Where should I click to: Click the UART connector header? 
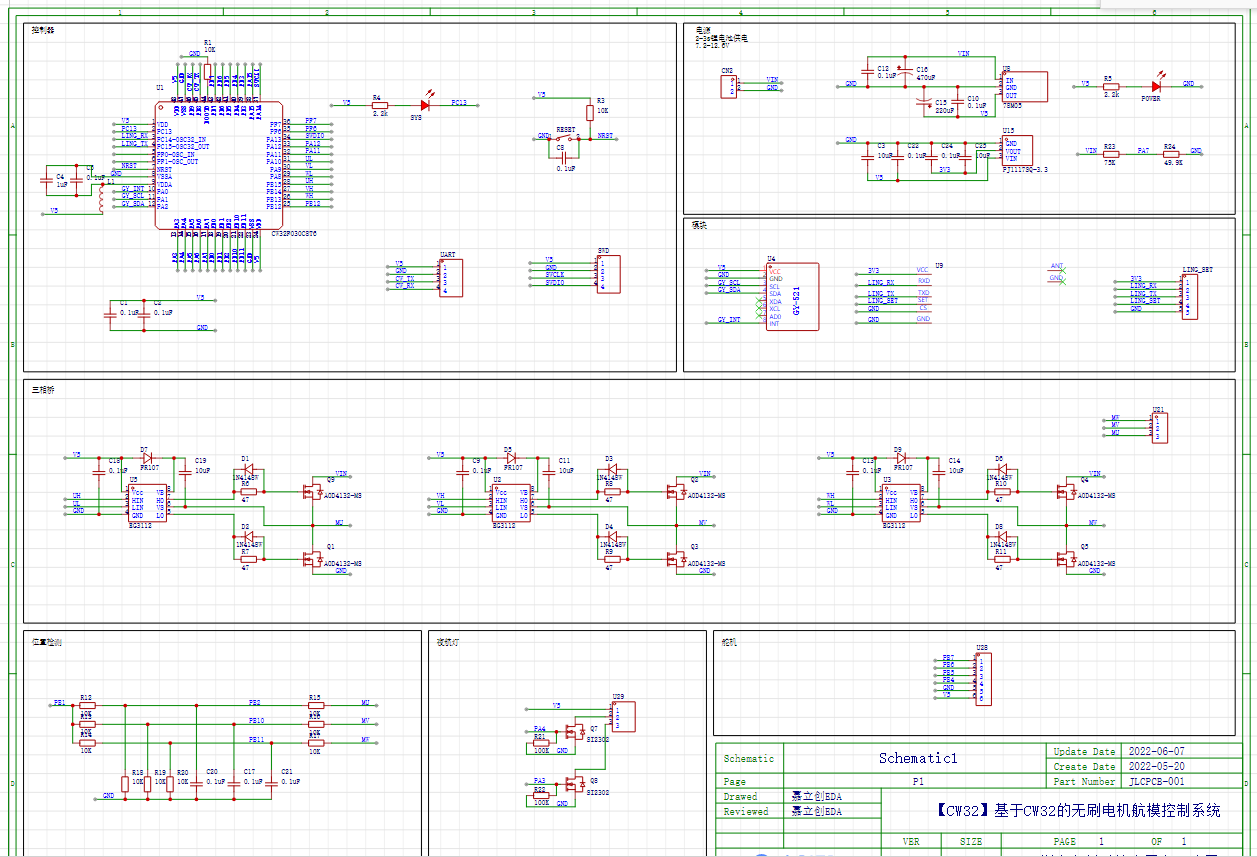pos(450,277)
